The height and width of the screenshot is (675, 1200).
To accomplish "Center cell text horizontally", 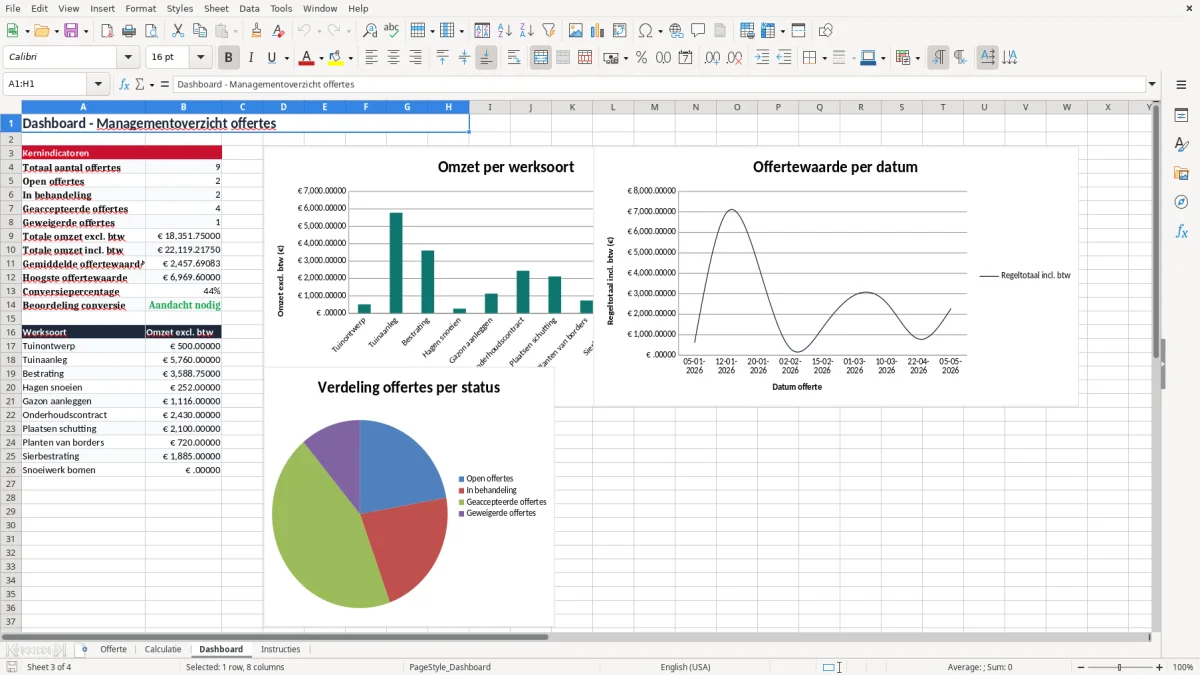I will click(394, 58).
